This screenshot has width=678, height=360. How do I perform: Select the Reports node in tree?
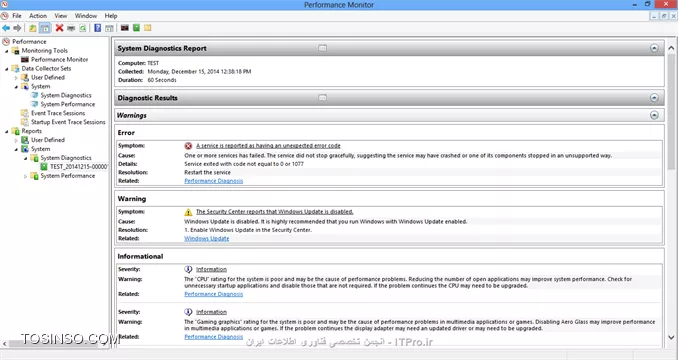pyautogui.click(x=32, y=131)
